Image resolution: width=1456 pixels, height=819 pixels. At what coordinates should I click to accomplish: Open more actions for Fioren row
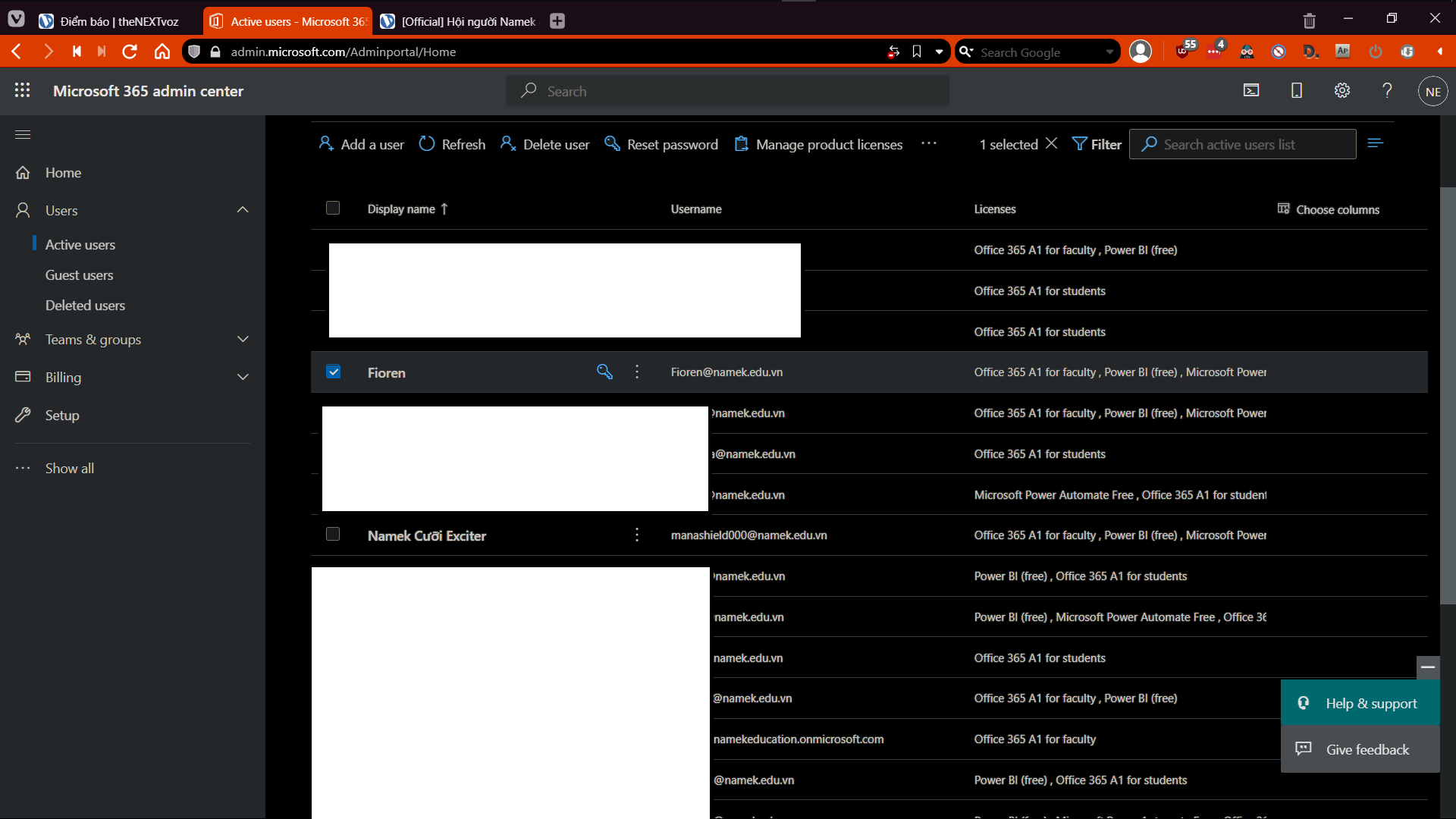coord(637,372)
